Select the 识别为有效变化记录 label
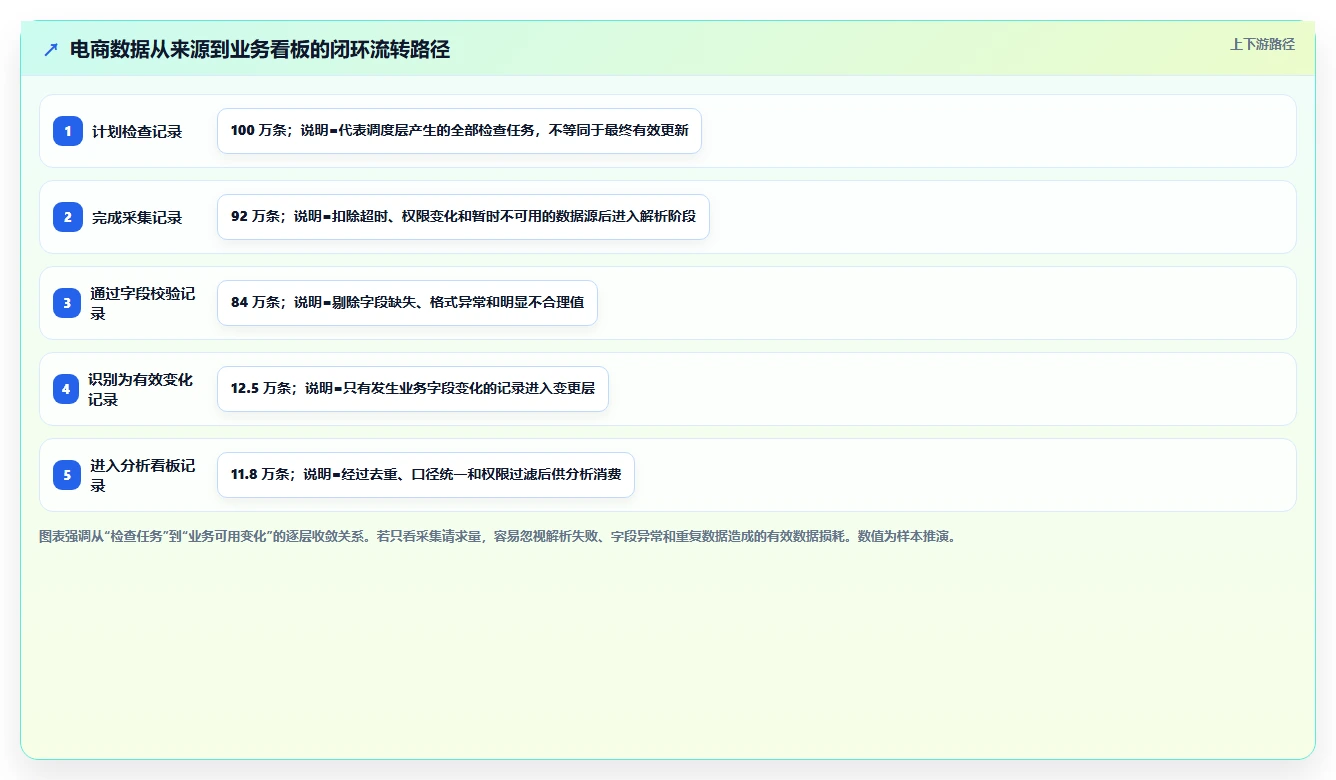 coord(141,389)
